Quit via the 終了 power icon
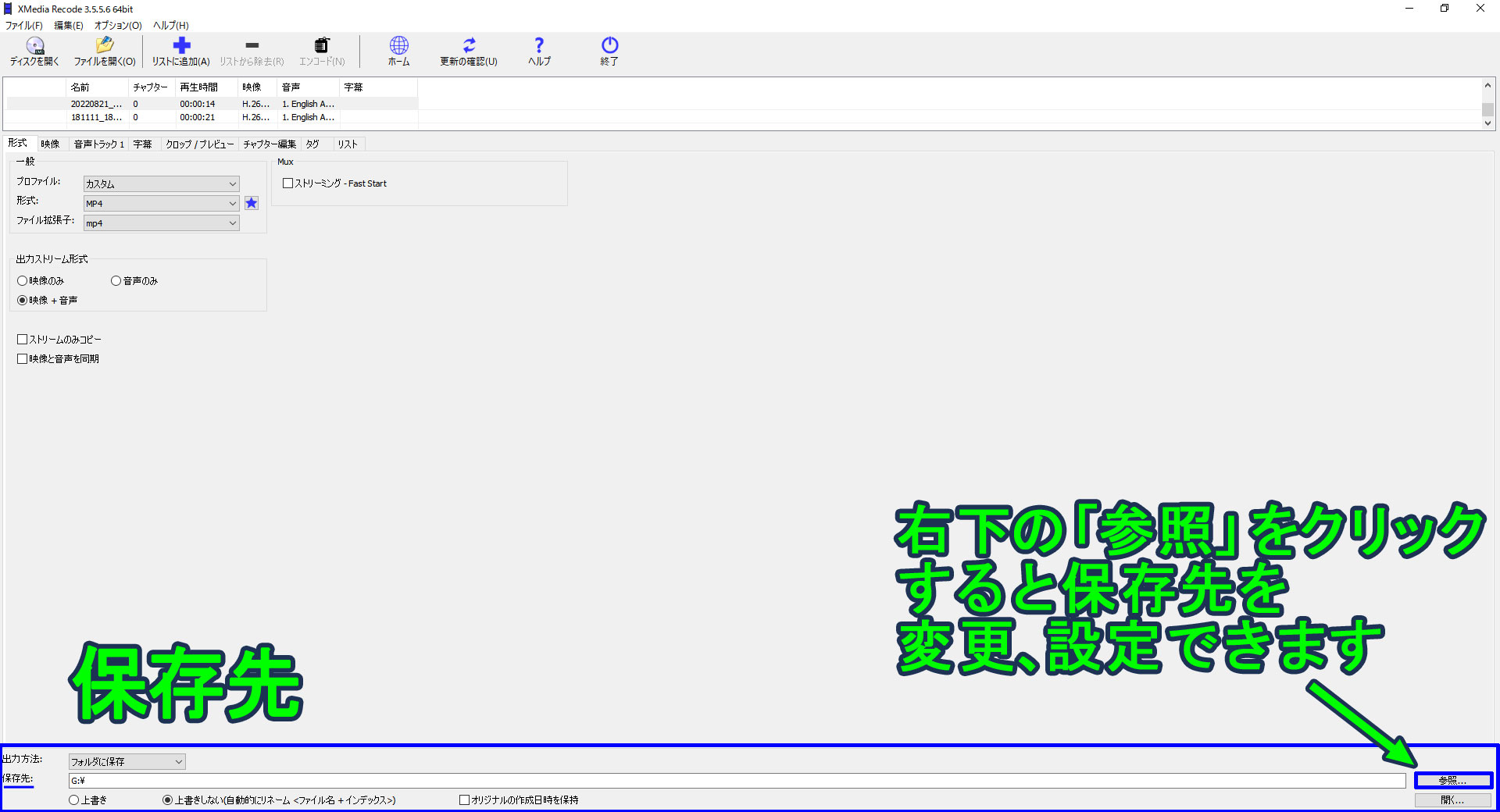The image size is (1500, 812). click(609, 52)
